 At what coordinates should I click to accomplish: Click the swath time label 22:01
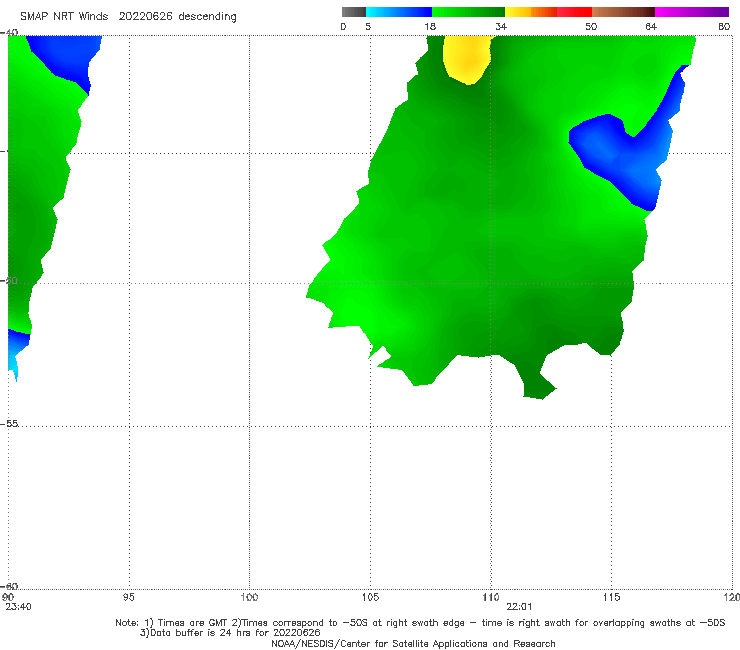click(x=519, y=607)
